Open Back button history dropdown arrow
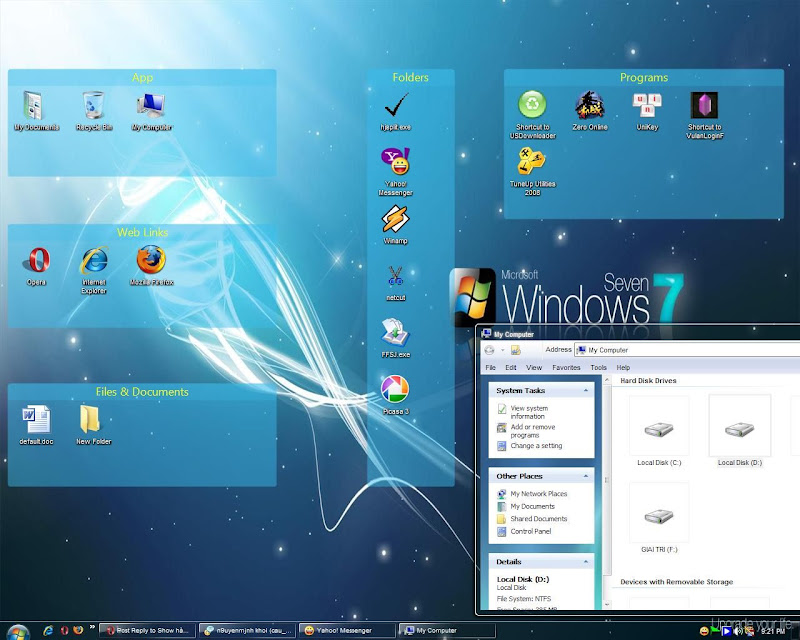Image resolution: width=800 pixels, height=640 pixels. (503, 350)
